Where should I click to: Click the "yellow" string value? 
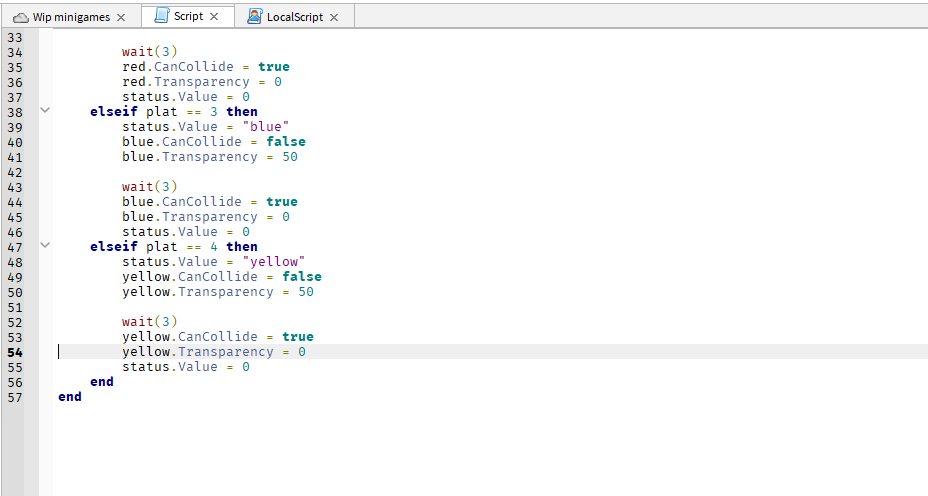274,262
